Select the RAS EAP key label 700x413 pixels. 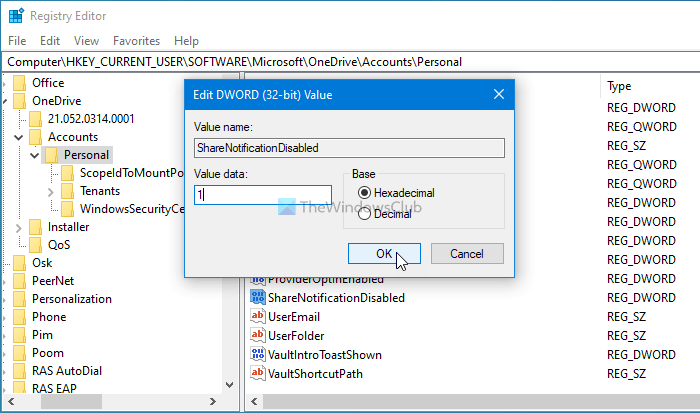click(54, 388)
